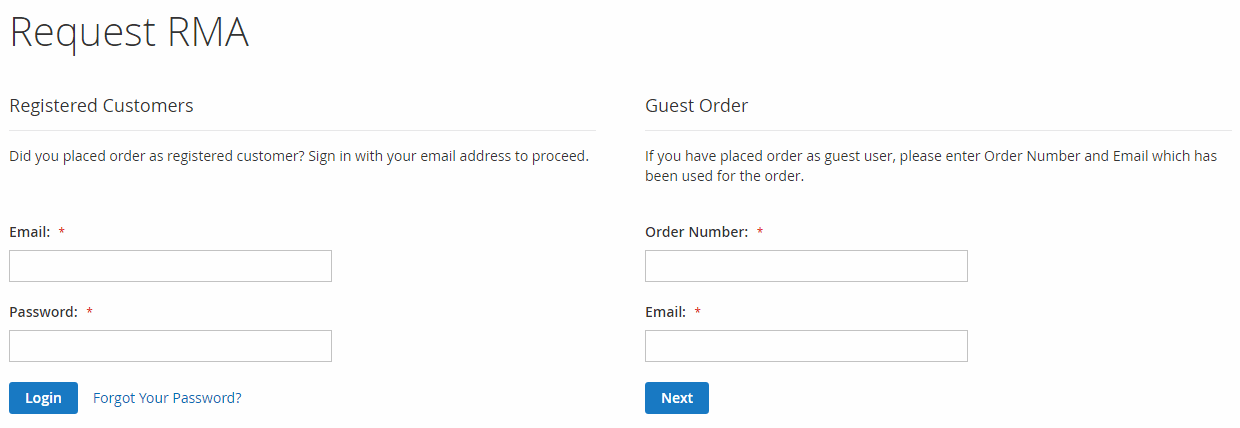1240x428 pixels.
Task: Select the Guest Order Email input field
Action: (806, 346)
